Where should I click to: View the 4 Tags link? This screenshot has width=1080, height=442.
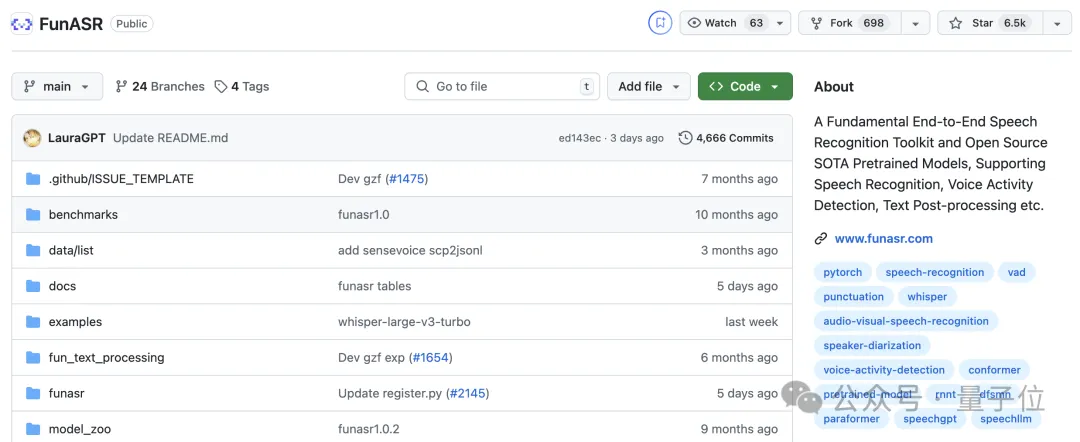[242, 86]
